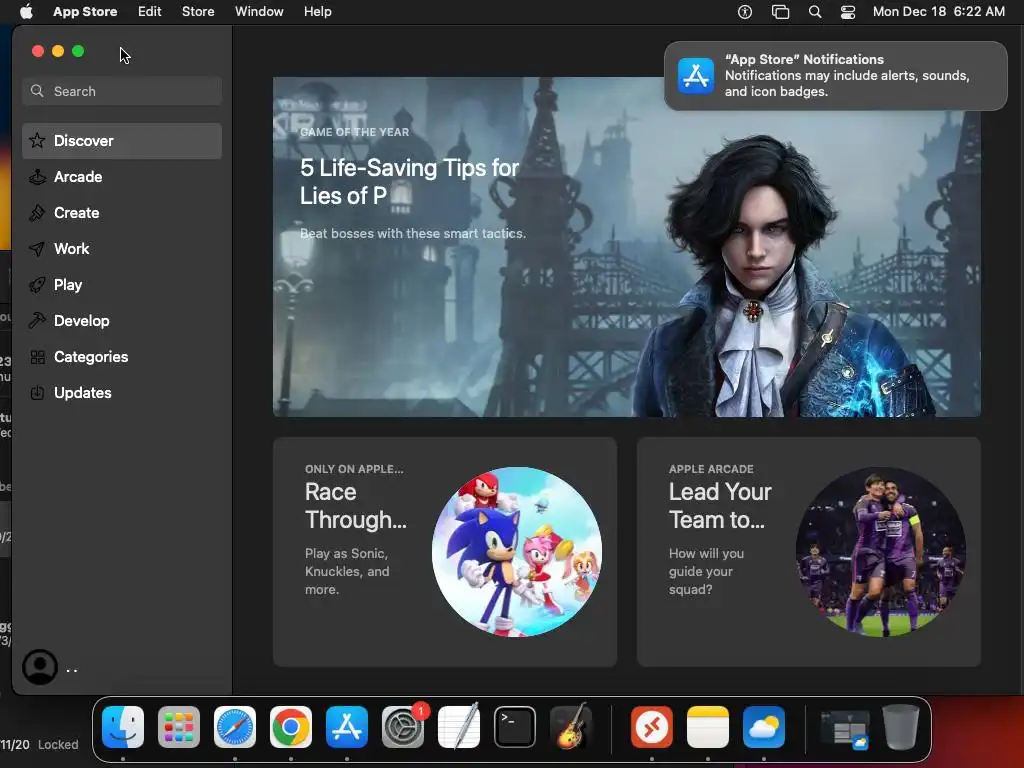Open the Window menu
The height and width of the screenshot is (768, 1024).
pyautogui.click(x=259, y=12)
